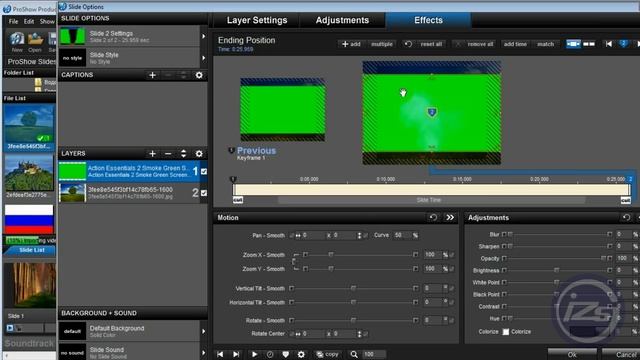The image size is (640, 360).
Task: Expand the Slide Style arrow
Action: coord(203,58)
